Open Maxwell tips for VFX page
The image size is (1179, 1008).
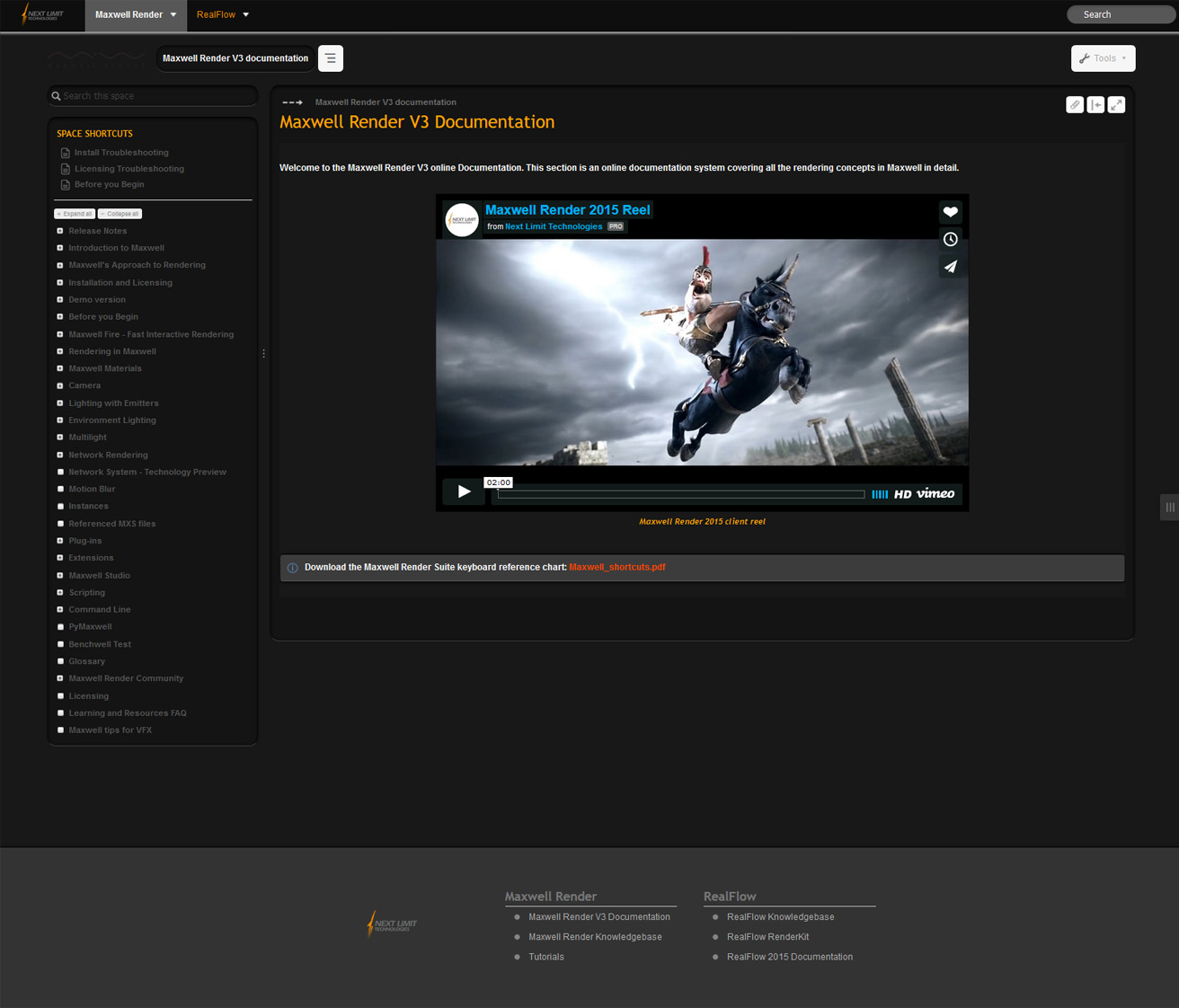(x=110, y=730)
